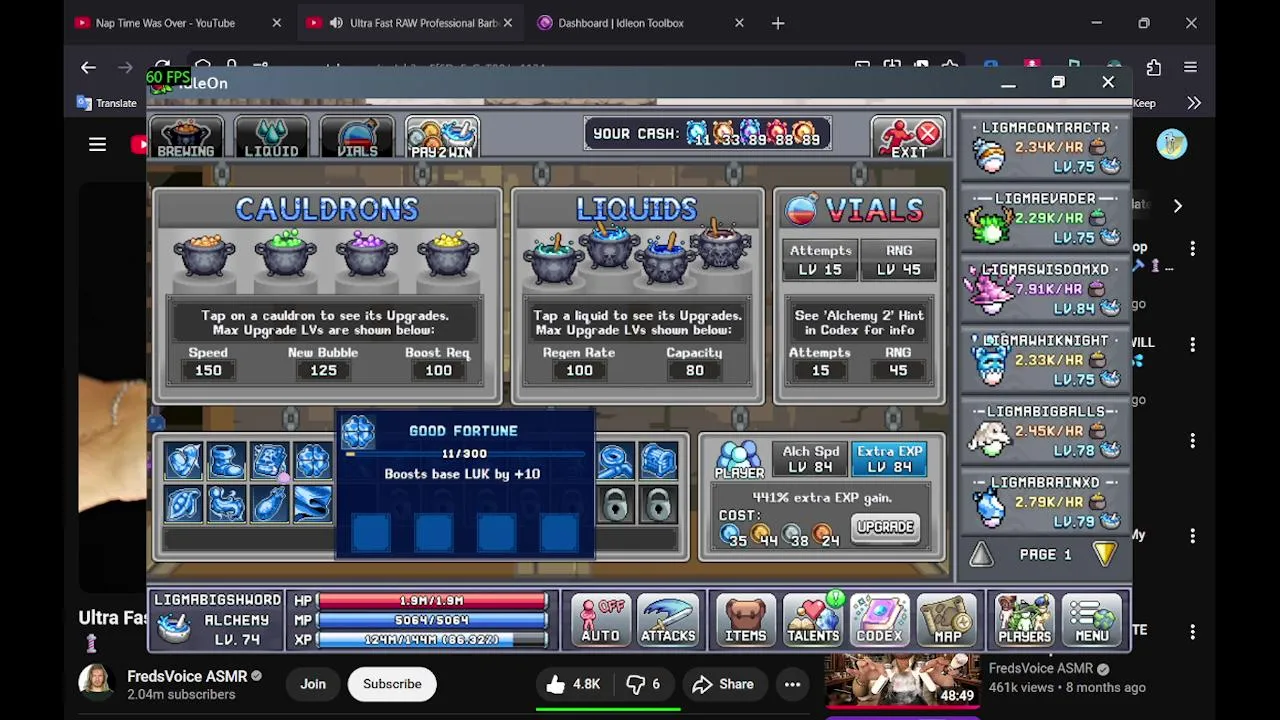
Task: Go to next players page yellow arrow
Action: (1104, 555)
